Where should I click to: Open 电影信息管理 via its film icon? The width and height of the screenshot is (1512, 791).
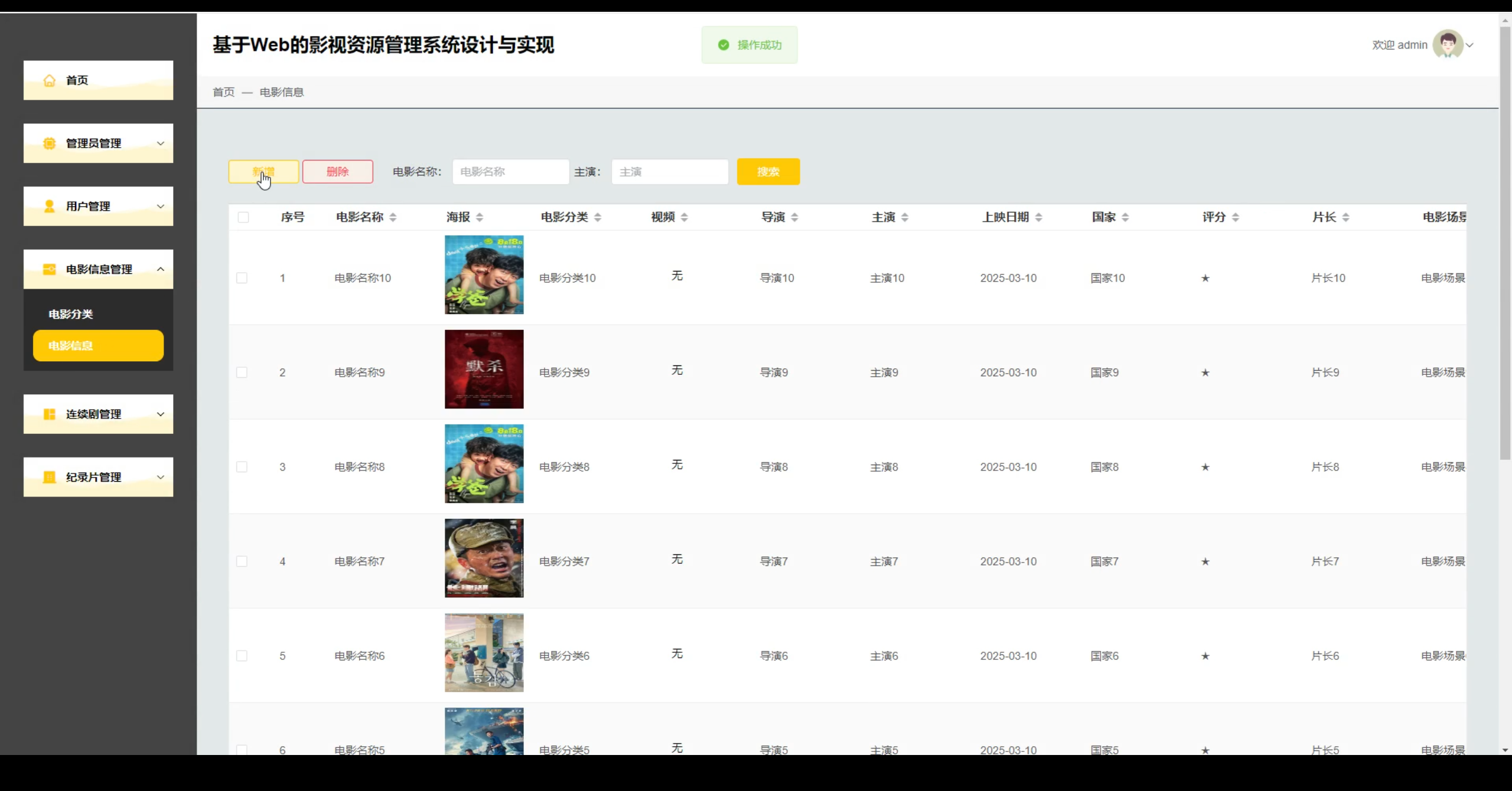pyautogui.click(x=49, y=269)
